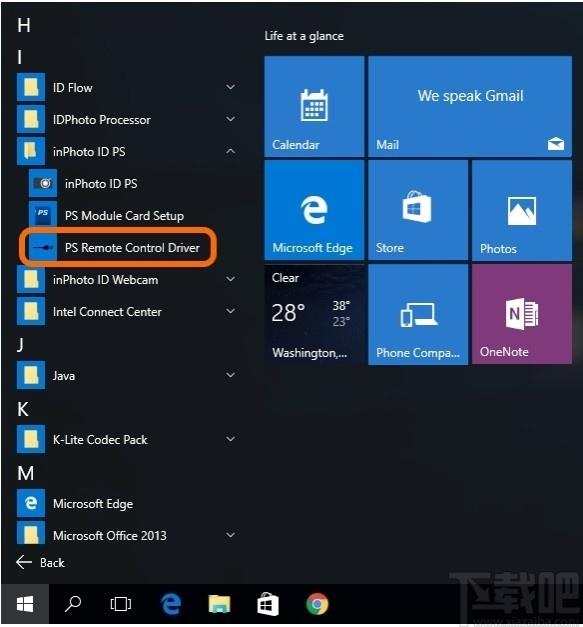Click the Java folder icon

pos(31,375)
